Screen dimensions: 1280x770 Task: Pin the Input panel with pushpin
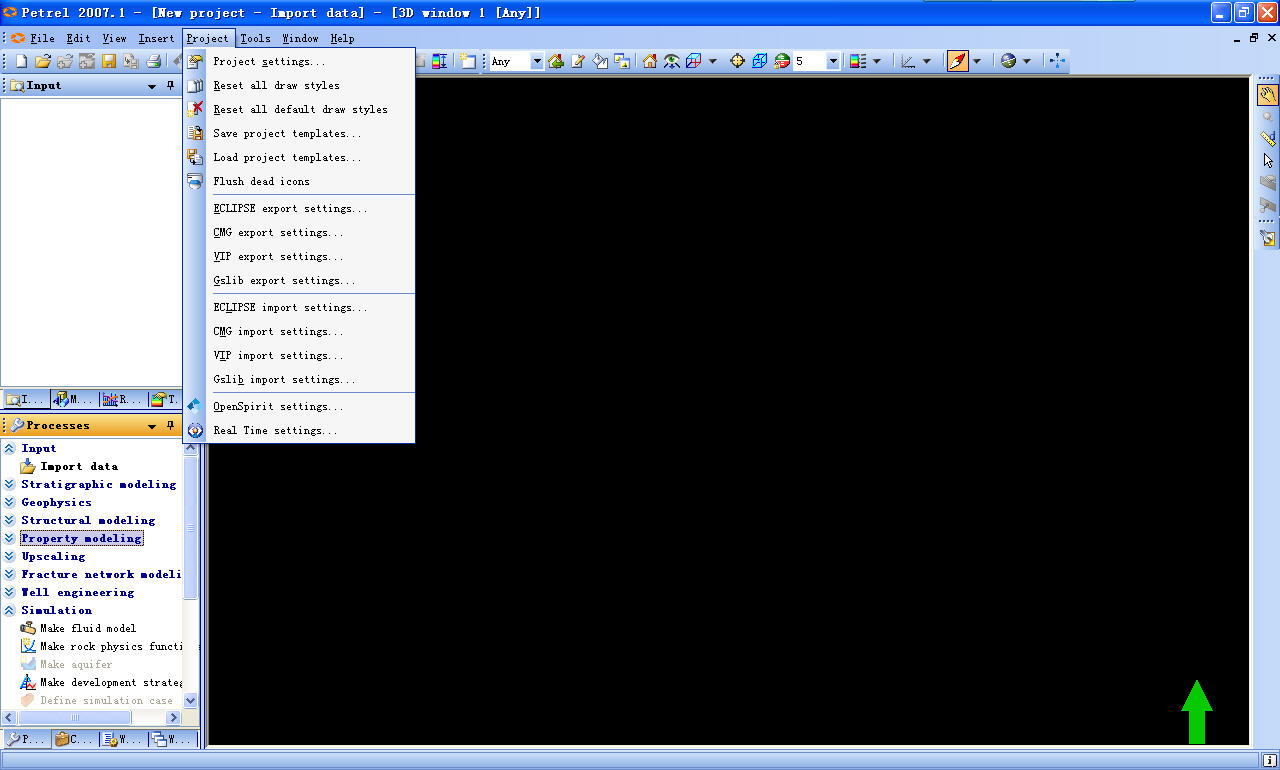pos(171,86)
